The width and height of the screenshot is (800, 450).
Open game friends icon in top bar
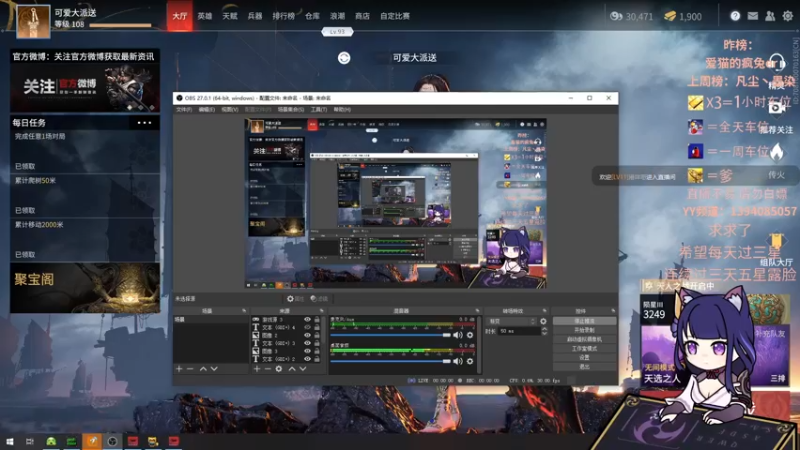point(770,16)
